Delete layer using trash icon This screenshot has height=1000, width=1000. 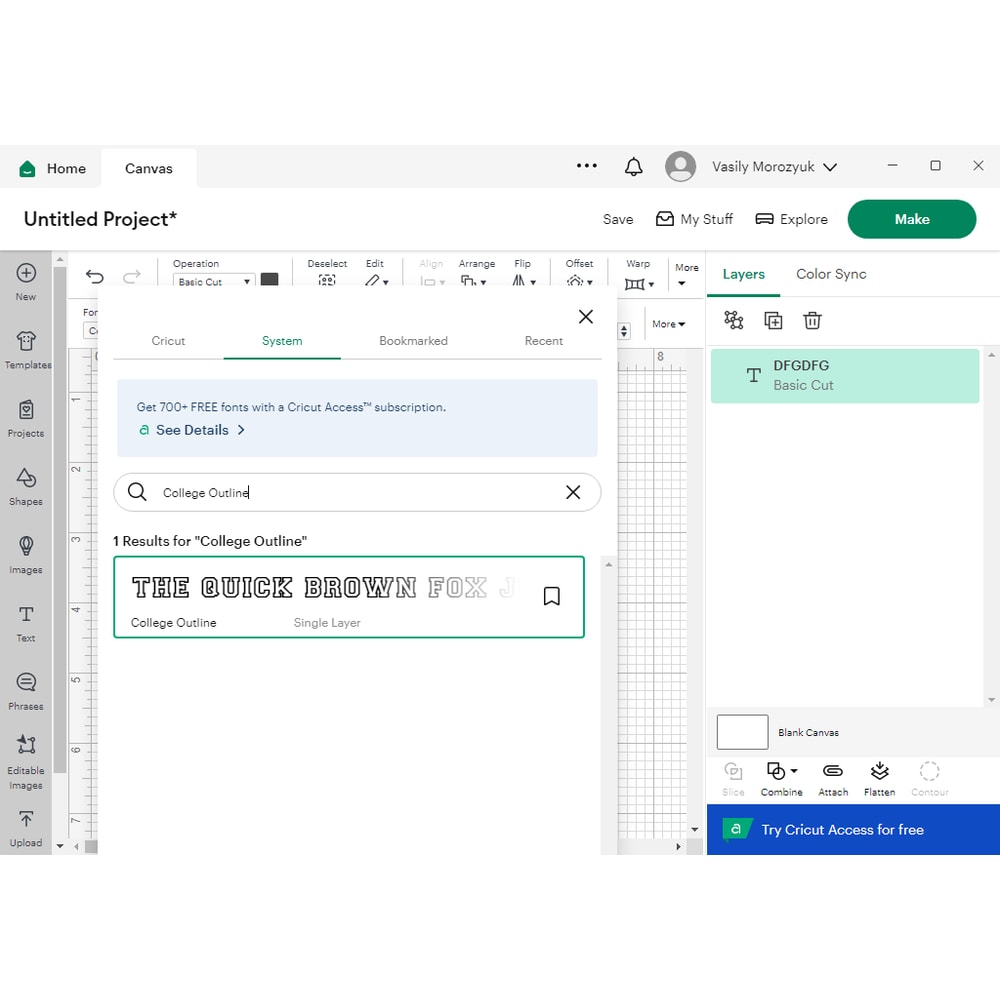click(x=812, y=320)
